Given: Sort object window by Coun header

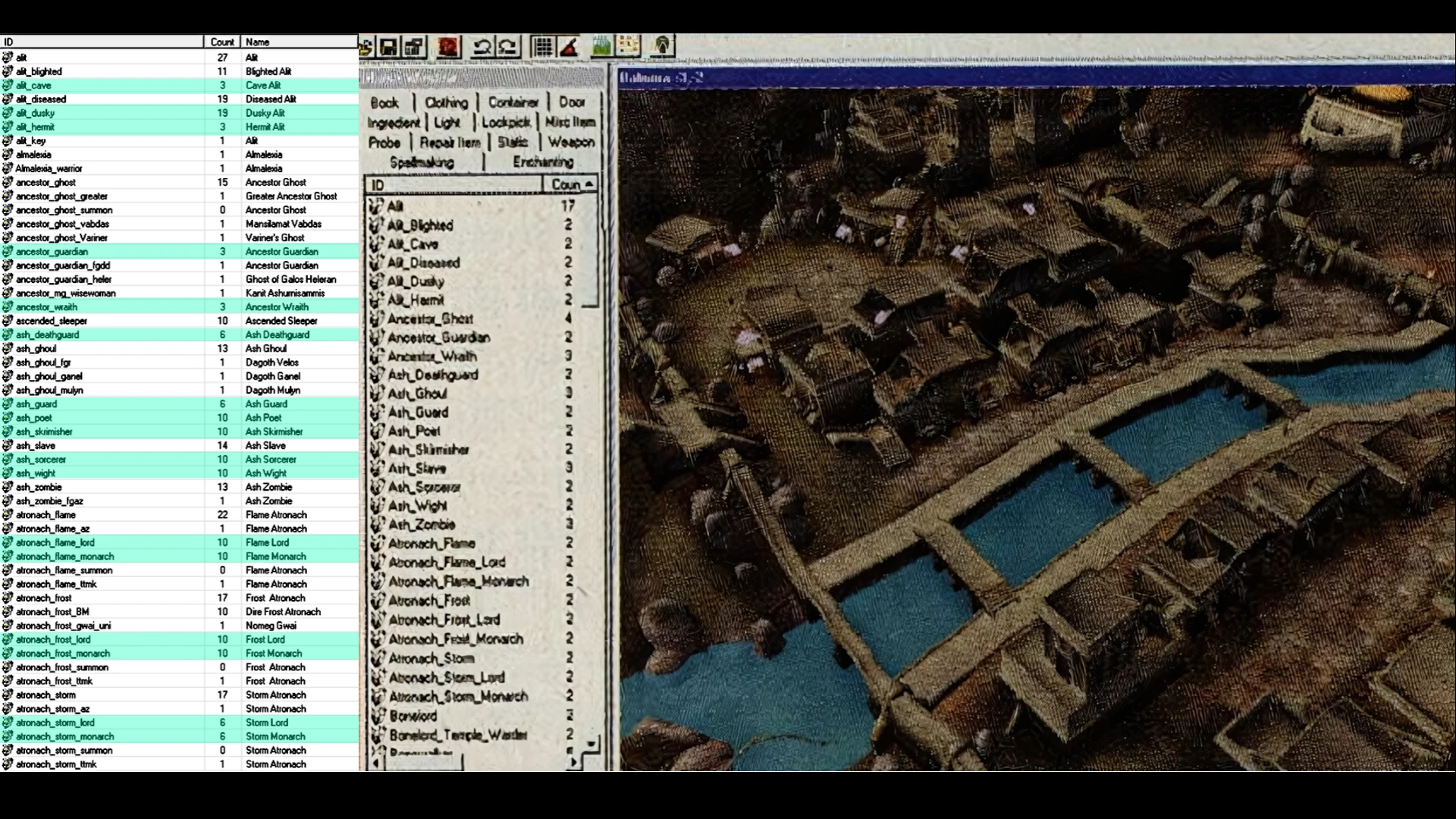Looking at the screenshot, I should click(x=570, y=185).
